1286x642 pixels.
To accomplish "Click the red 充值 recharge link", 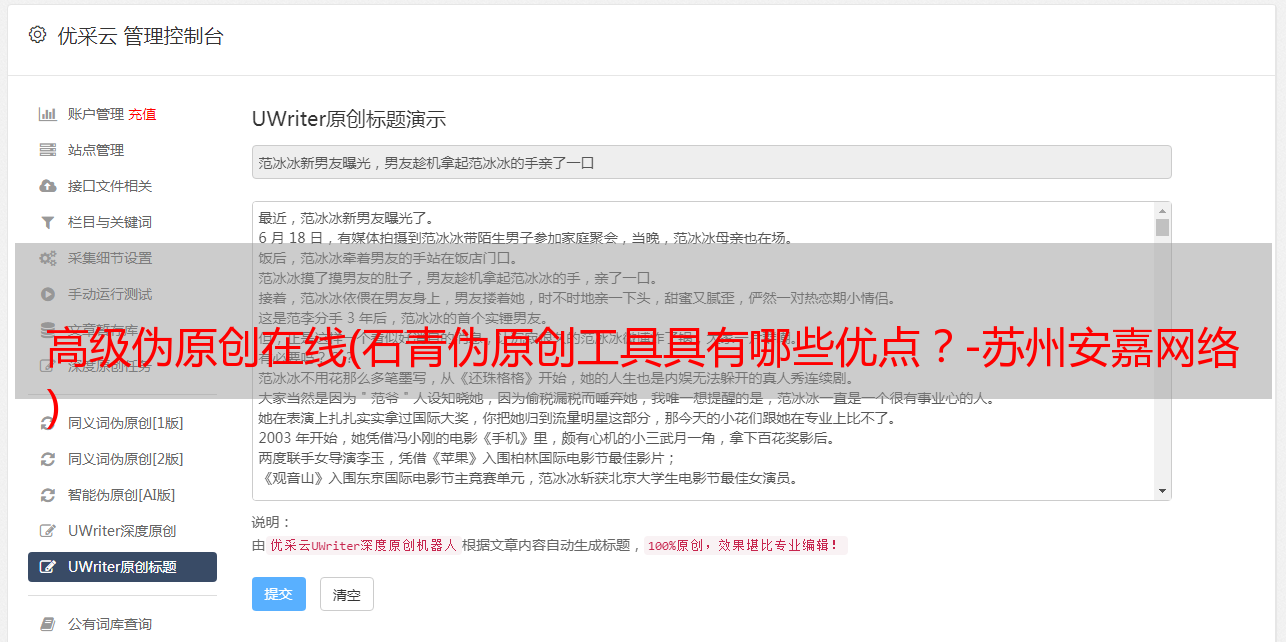I will point(142,114).
